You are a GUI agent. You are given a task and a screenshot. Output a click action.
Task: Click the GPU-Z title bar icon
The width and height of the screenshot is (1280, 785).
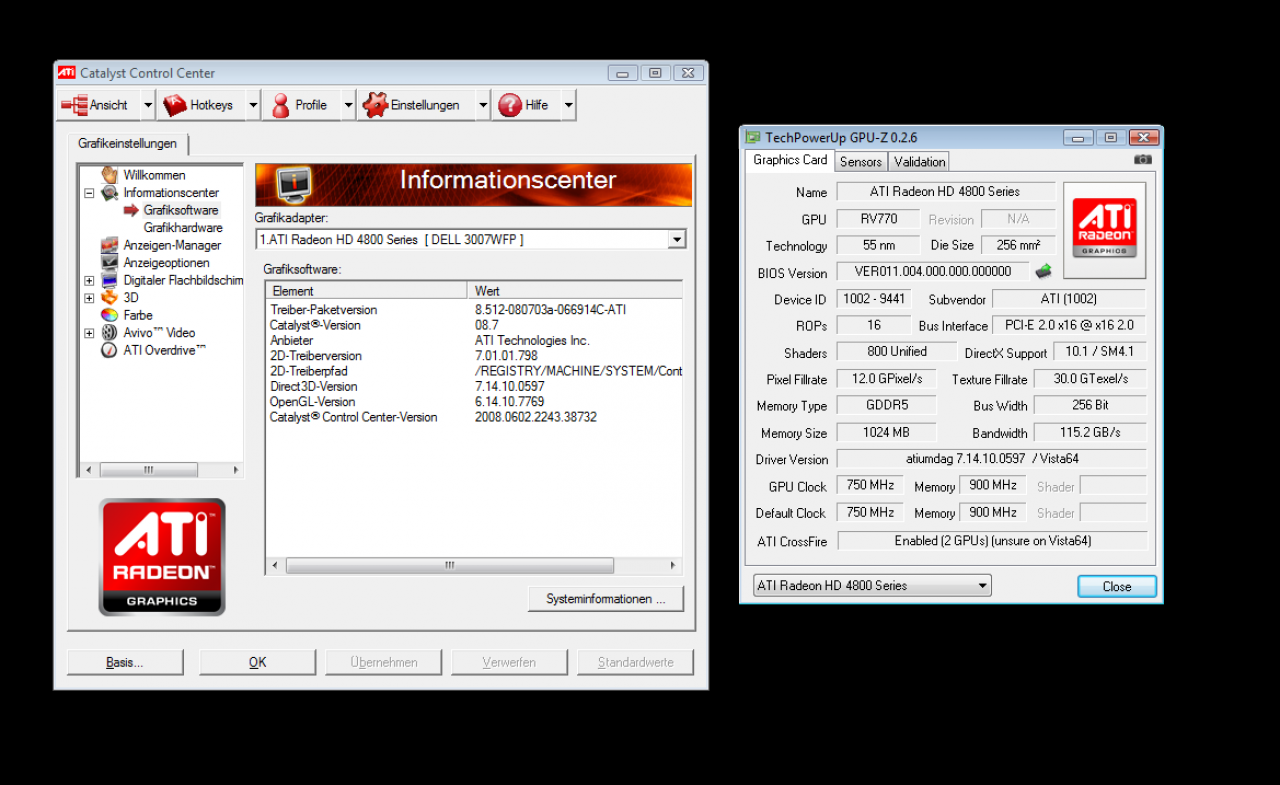point(753,137)
